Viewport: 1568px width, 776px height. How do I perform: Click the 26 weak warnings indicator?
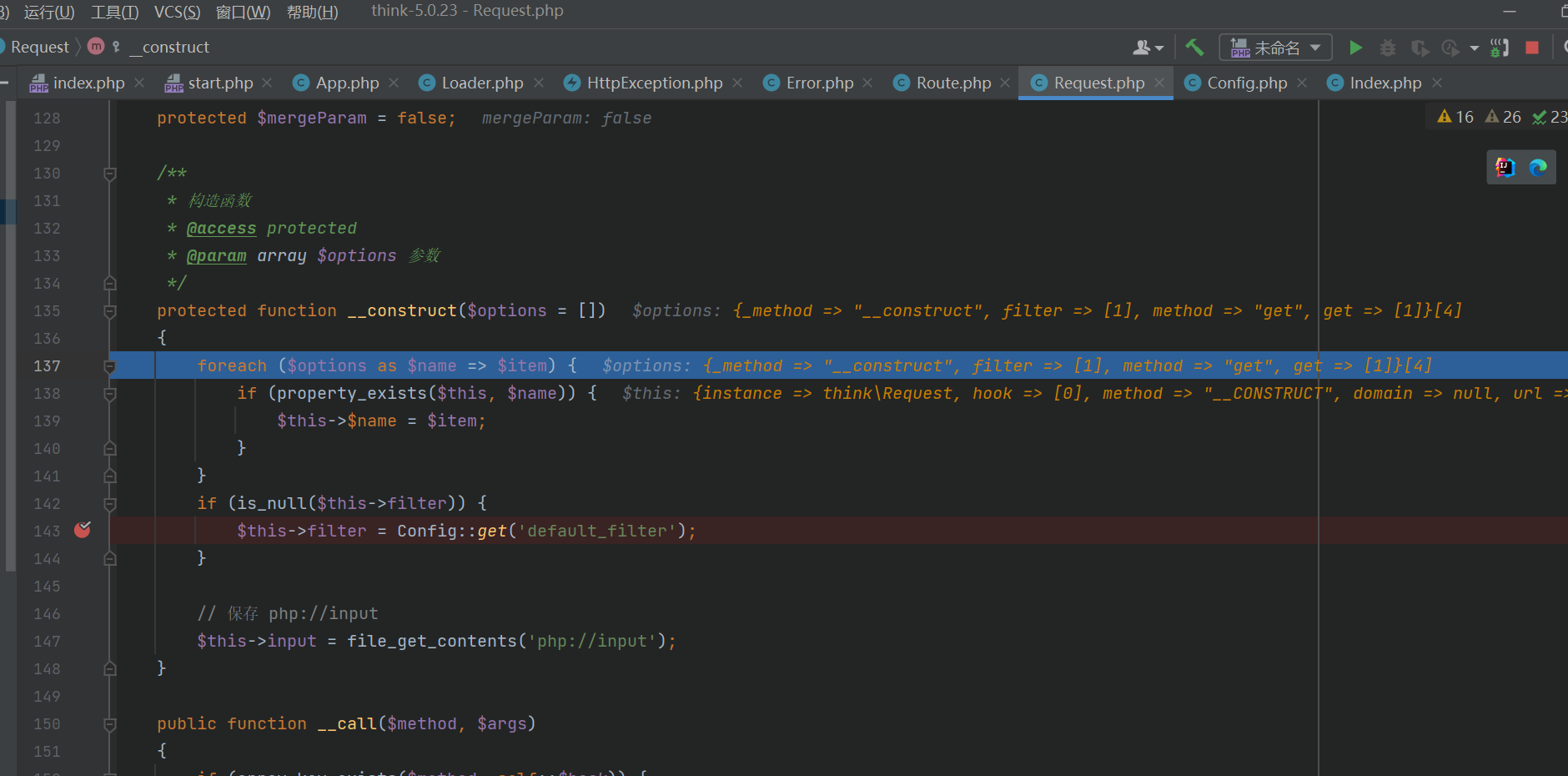click(1503, 117)
